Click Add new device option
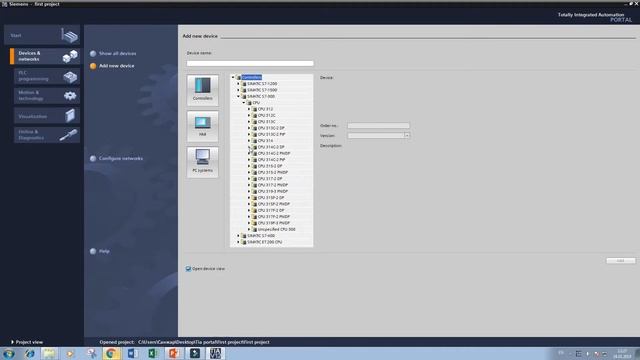Screen dimensions: 640x360 tap(117, 66)
